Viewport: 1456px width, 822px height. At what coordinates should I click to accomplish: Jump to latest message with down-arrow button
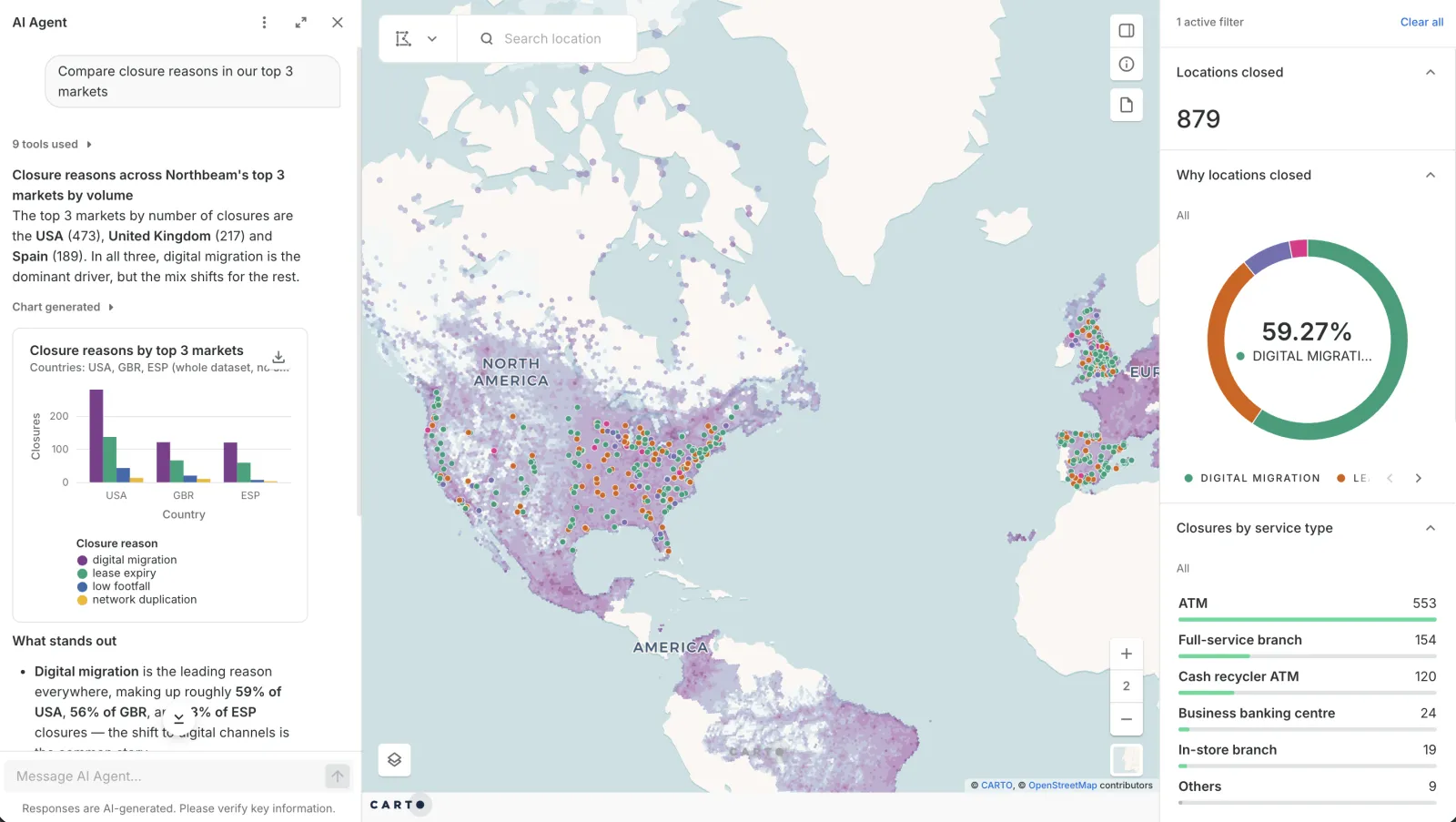[x=178, y=719]
